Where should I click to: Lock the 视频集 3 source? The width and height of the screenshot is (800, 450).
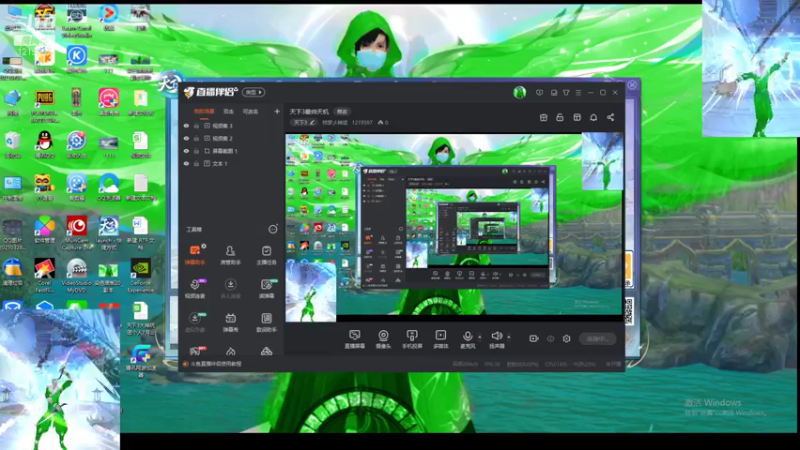[x=196, y=126]
